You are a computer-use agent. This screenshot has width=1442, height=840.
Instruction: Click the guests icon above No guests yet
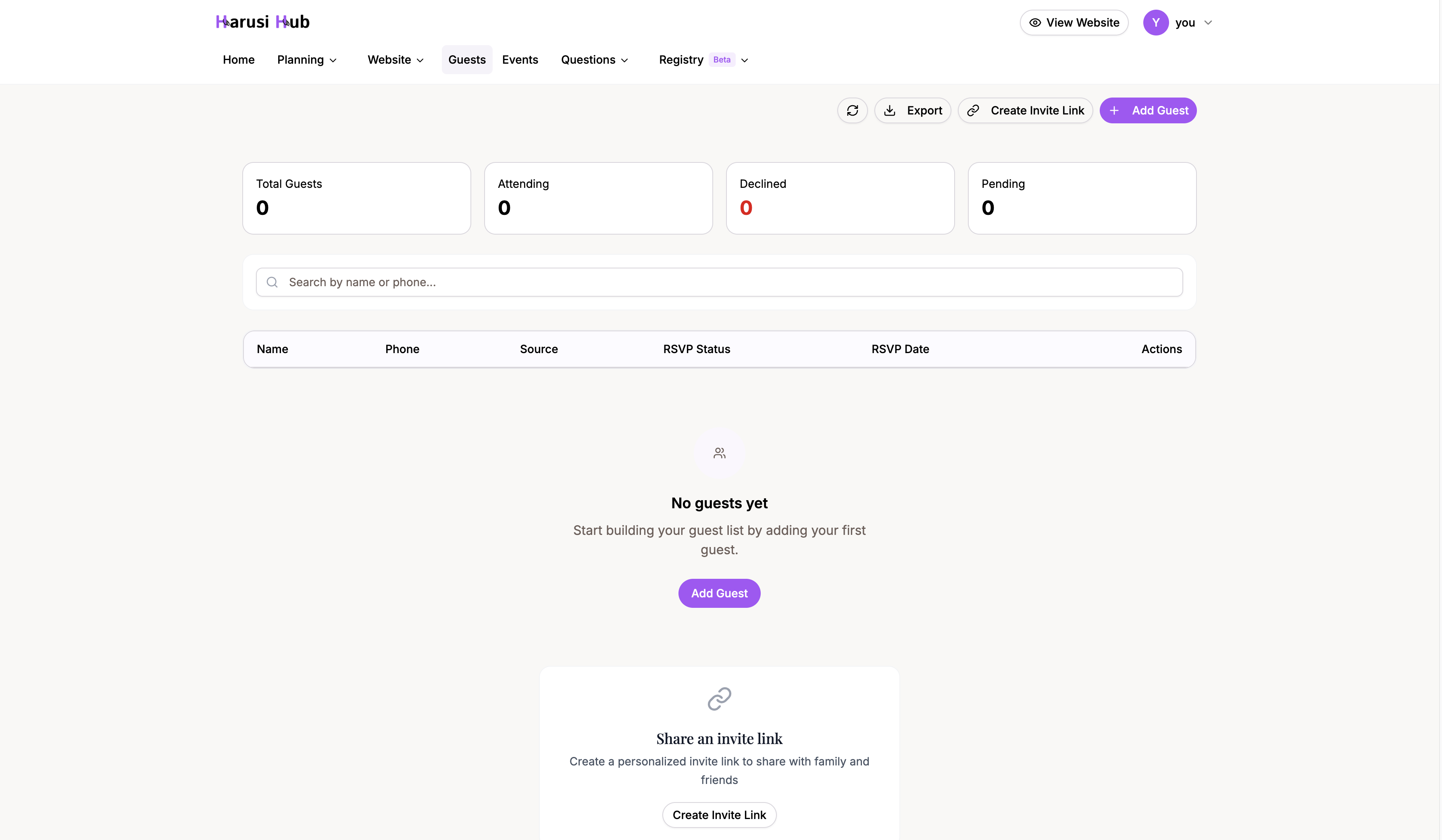(x=719, y=453)
